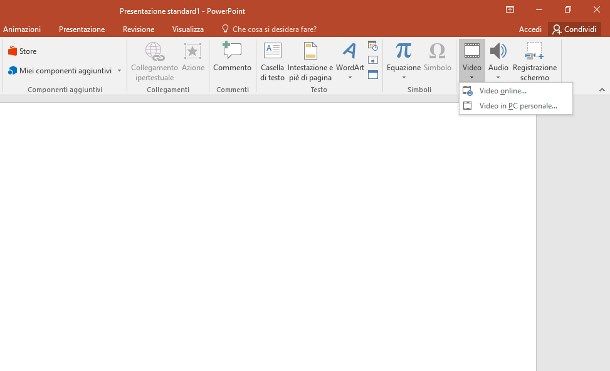Insert a Casella di testo

pos(272,61)
